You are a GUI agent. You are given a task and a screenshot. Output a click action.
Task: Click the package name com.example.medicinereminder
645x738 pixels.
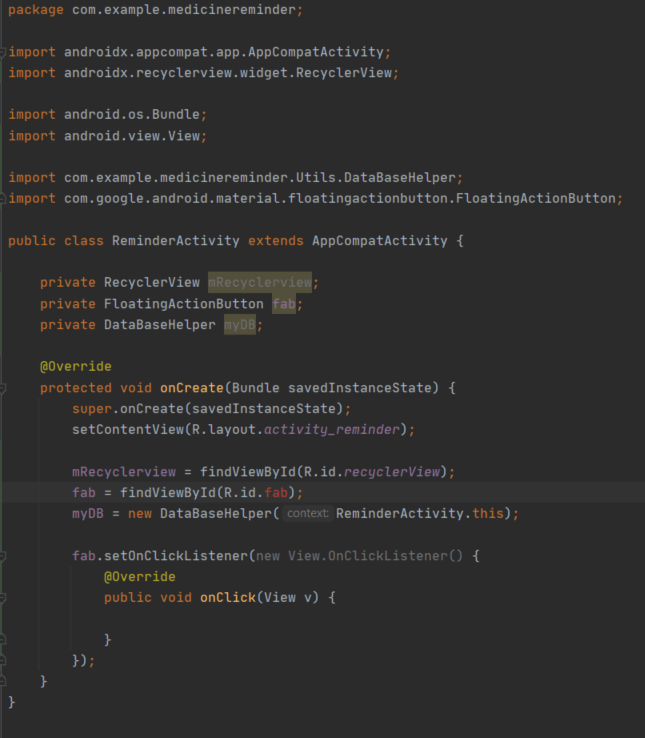click(183, 9)
